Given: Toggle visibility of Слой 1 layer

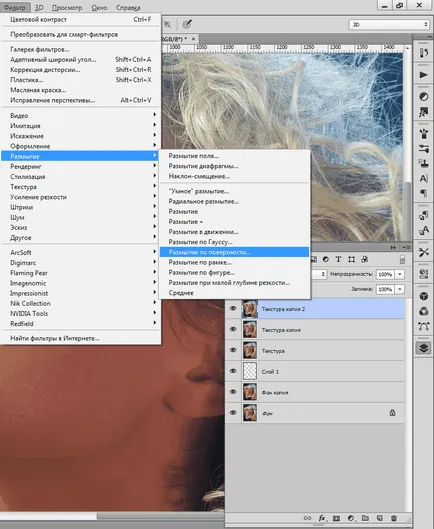Looking at the screenshot, I should pyautogui.click(x=233, y=371).
